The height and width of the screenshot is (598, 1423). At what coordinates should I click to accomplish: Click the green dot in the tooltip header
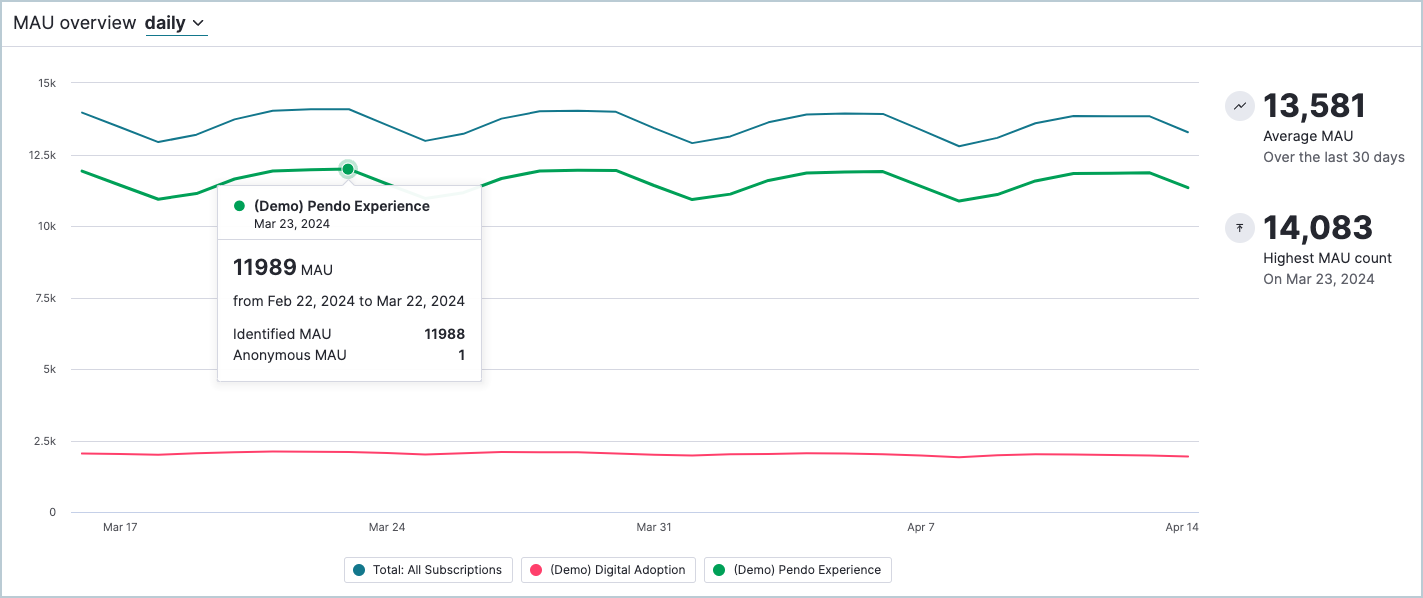coord(239,205)
